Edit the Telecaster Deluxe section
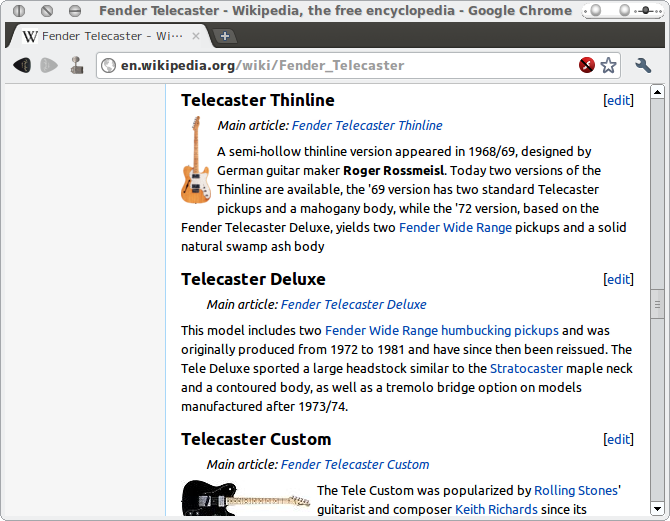Image resolution: width=670 pixels, height=521 pixels. click(618, 280)
